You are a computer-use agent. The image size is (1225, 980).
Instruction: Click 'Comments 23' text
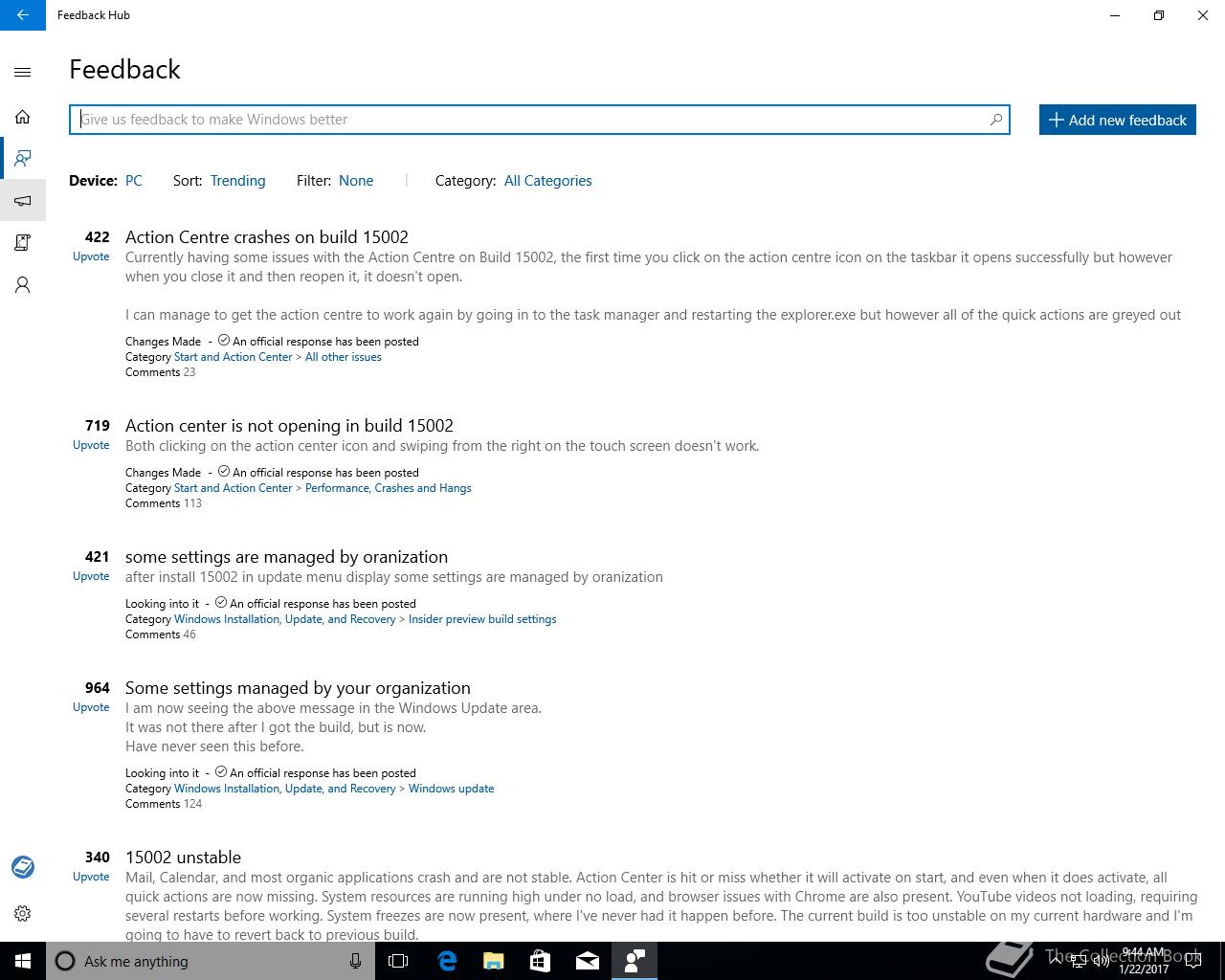[x=160, y=372]
